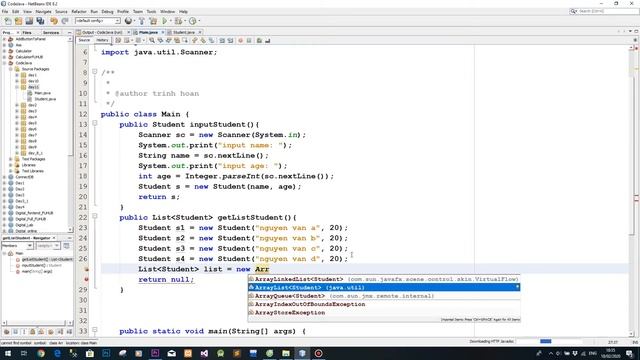Collapse the Javadoc comment fold on line 8
Screen dimensions: 640x360
[x=95, y=71]
